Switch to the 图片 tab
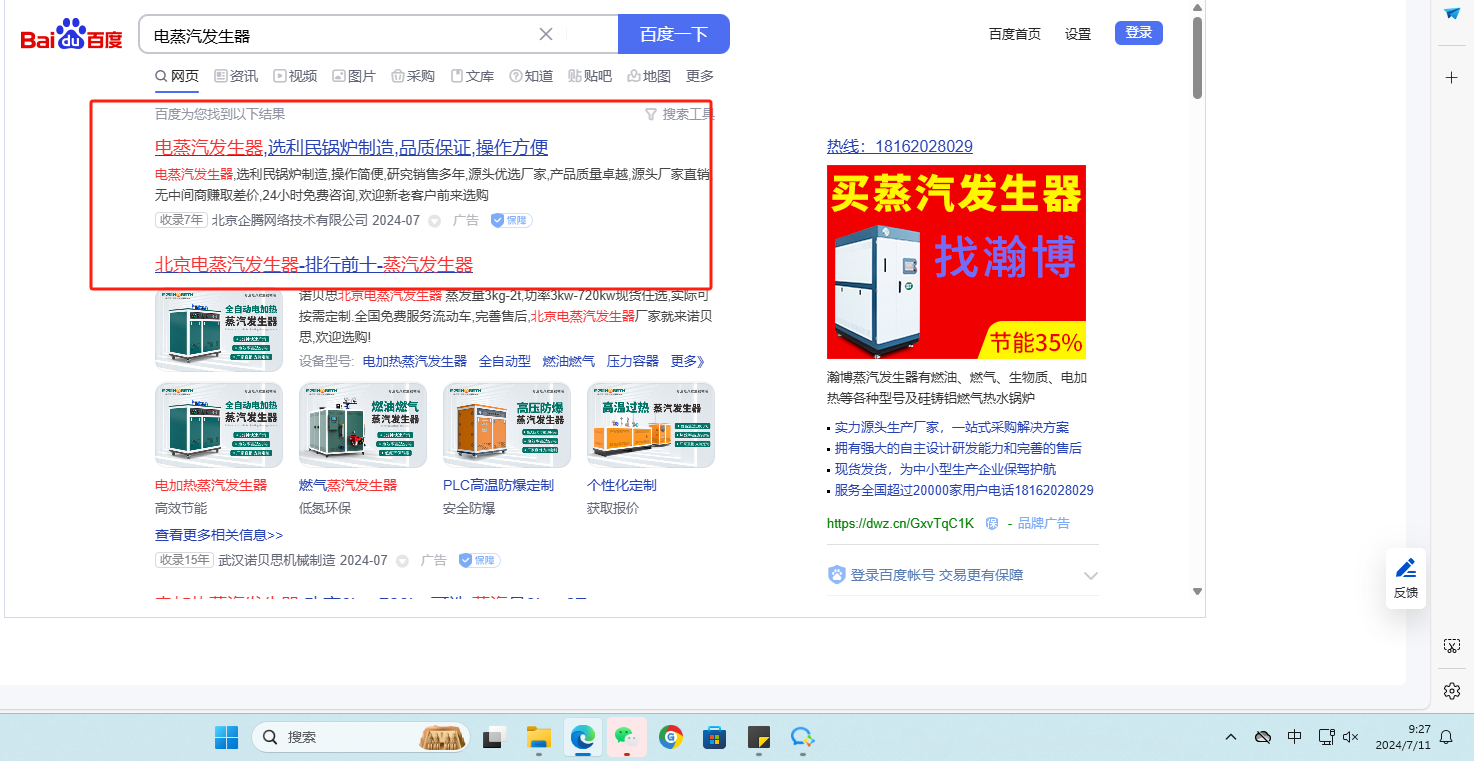The height and width of the screenshot is (761, 1474). (x=354, y=76)
